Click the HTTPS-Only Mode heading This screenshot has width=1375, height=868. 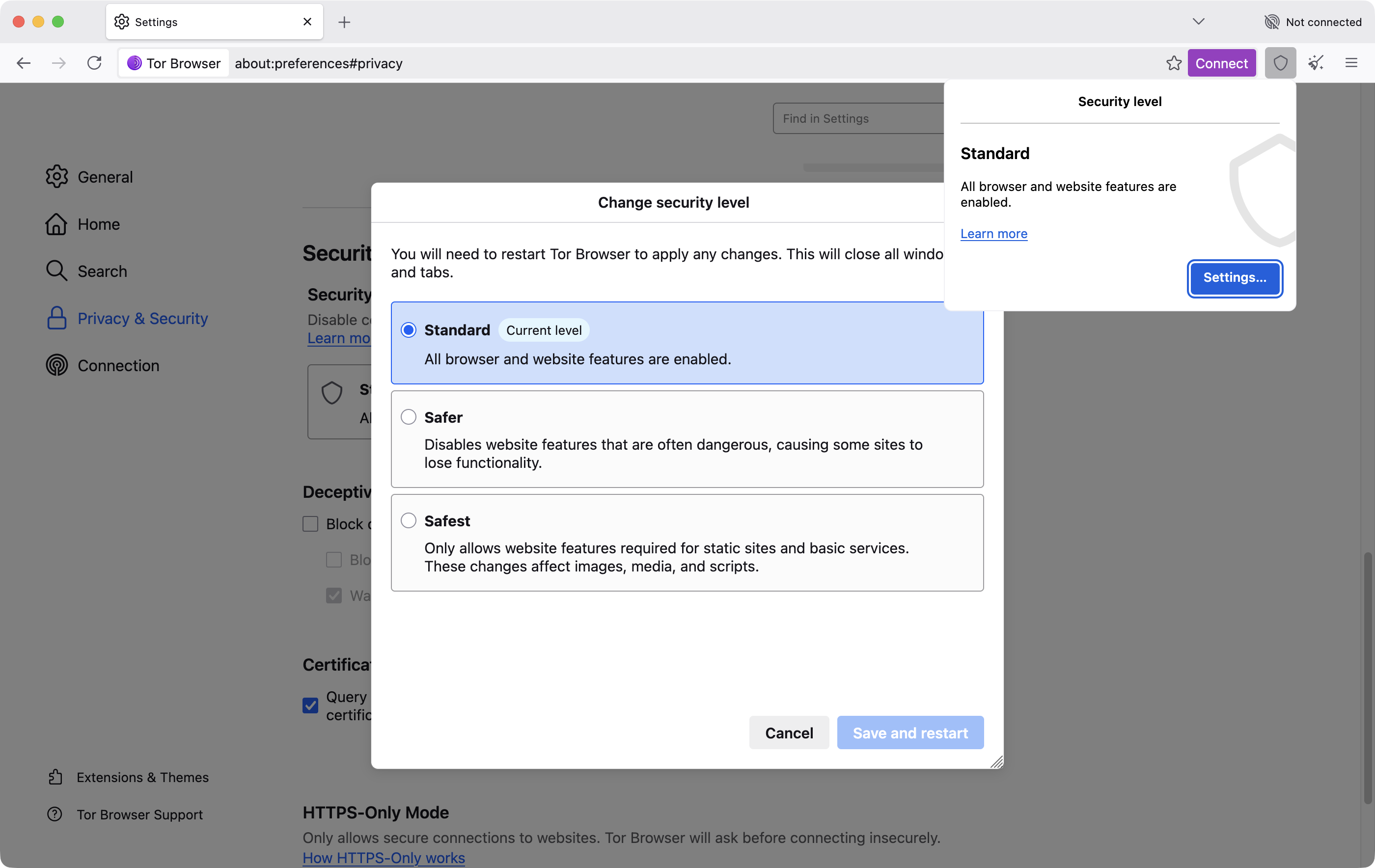point(376,812)
